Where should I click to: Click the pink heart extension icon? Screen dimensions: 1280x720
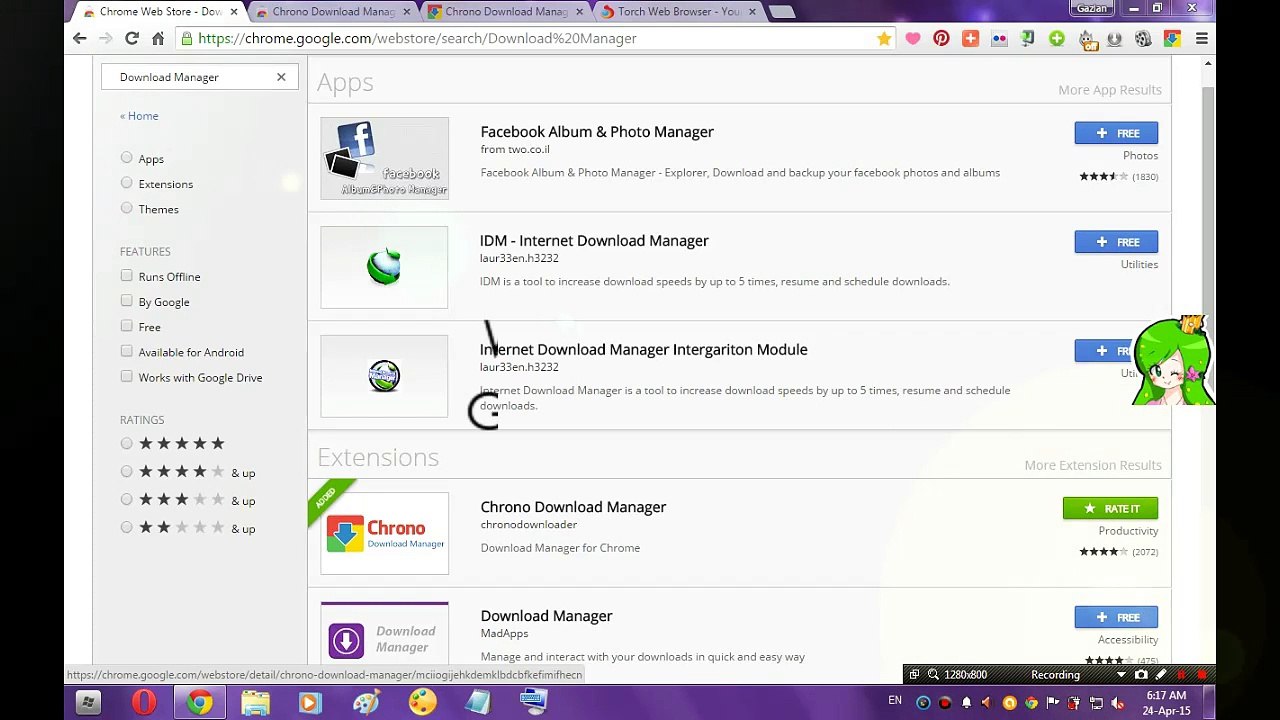913,38
